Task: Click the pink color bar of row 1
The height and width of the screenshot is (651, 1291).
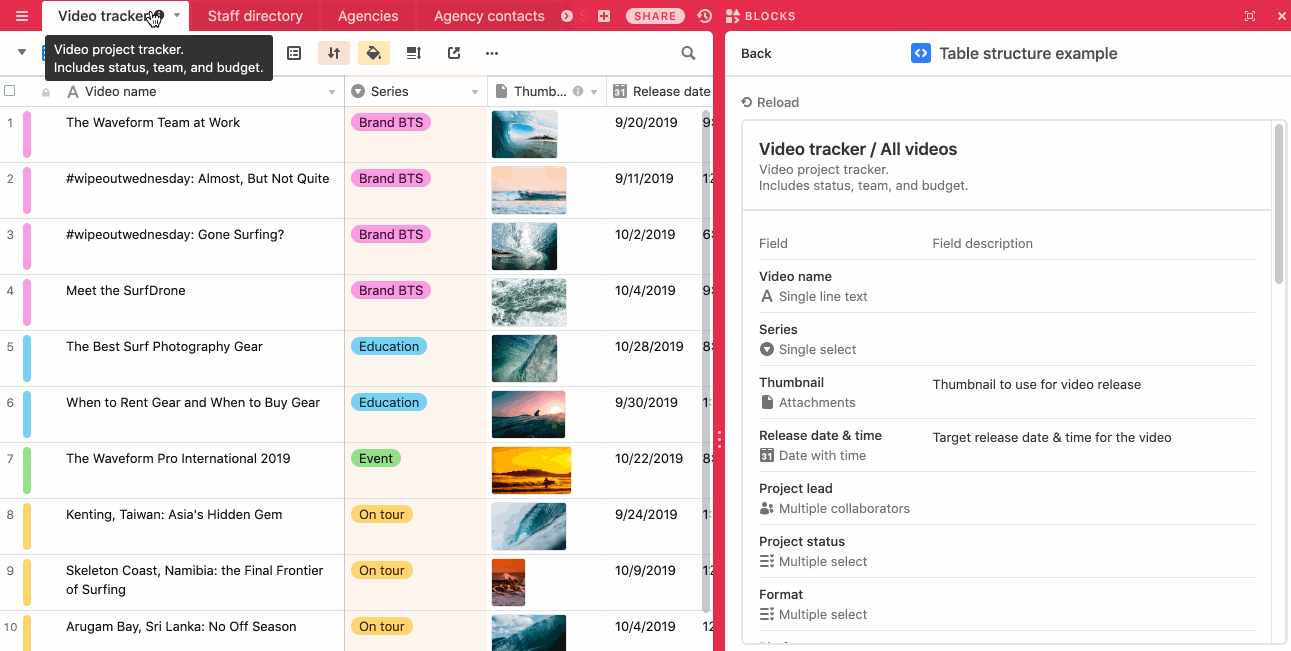Action: coord(27,135)
